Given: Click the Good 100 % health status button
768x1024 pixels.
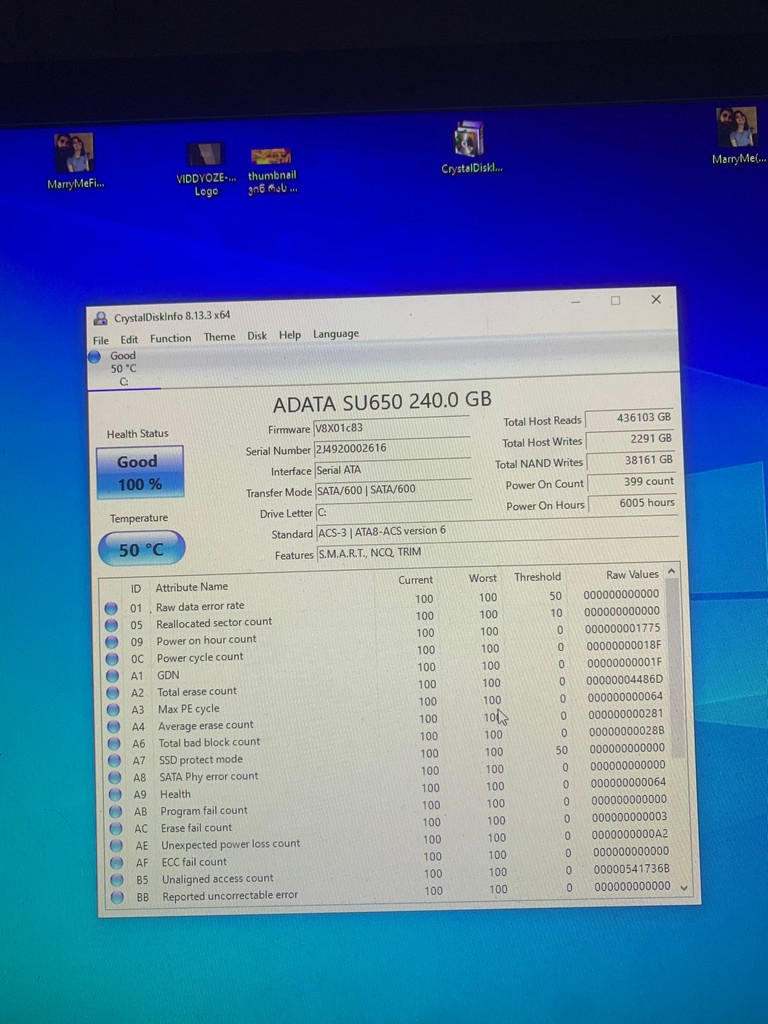Looking at the screenshot, I should [x=140, y=472].
